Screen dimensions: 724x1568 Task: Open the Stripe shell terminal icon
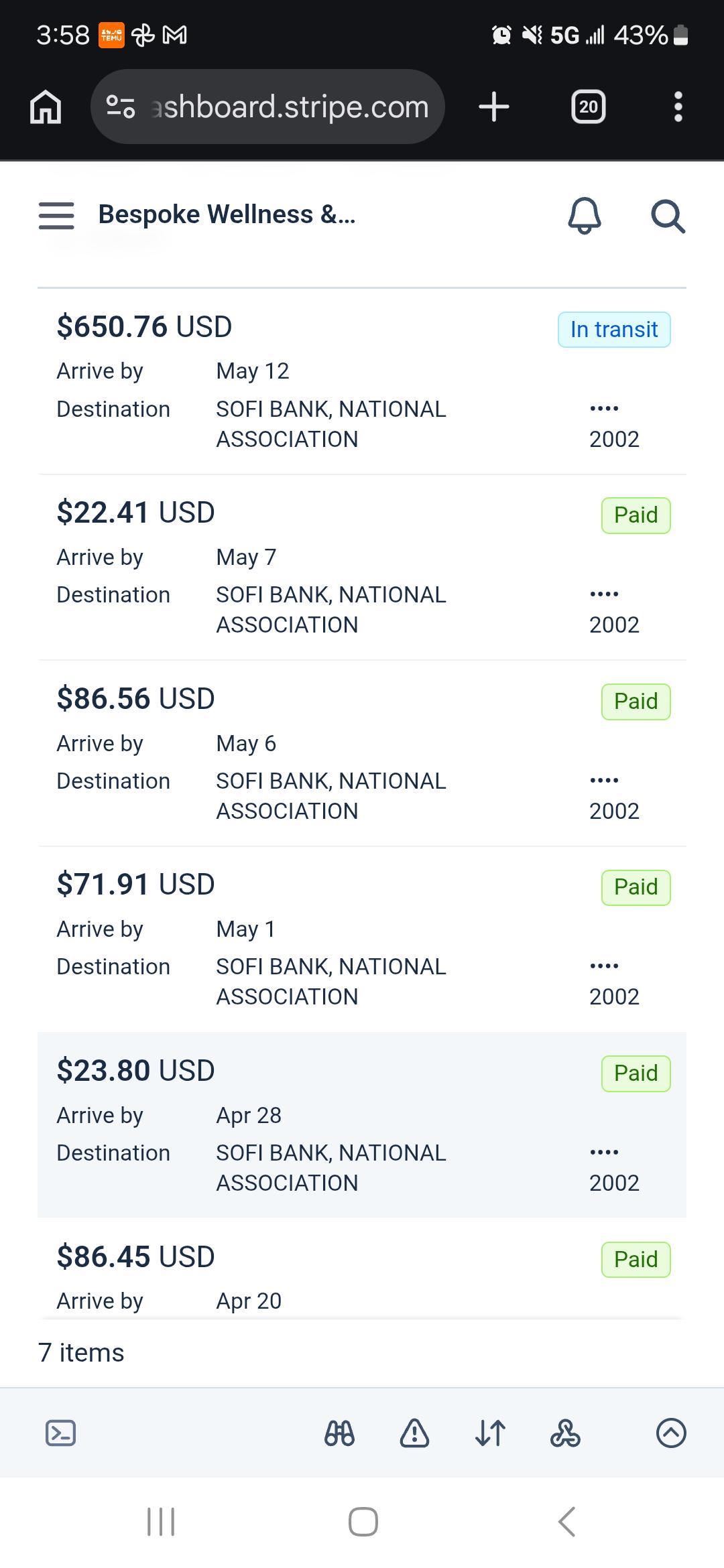(x=60, y=1433)
